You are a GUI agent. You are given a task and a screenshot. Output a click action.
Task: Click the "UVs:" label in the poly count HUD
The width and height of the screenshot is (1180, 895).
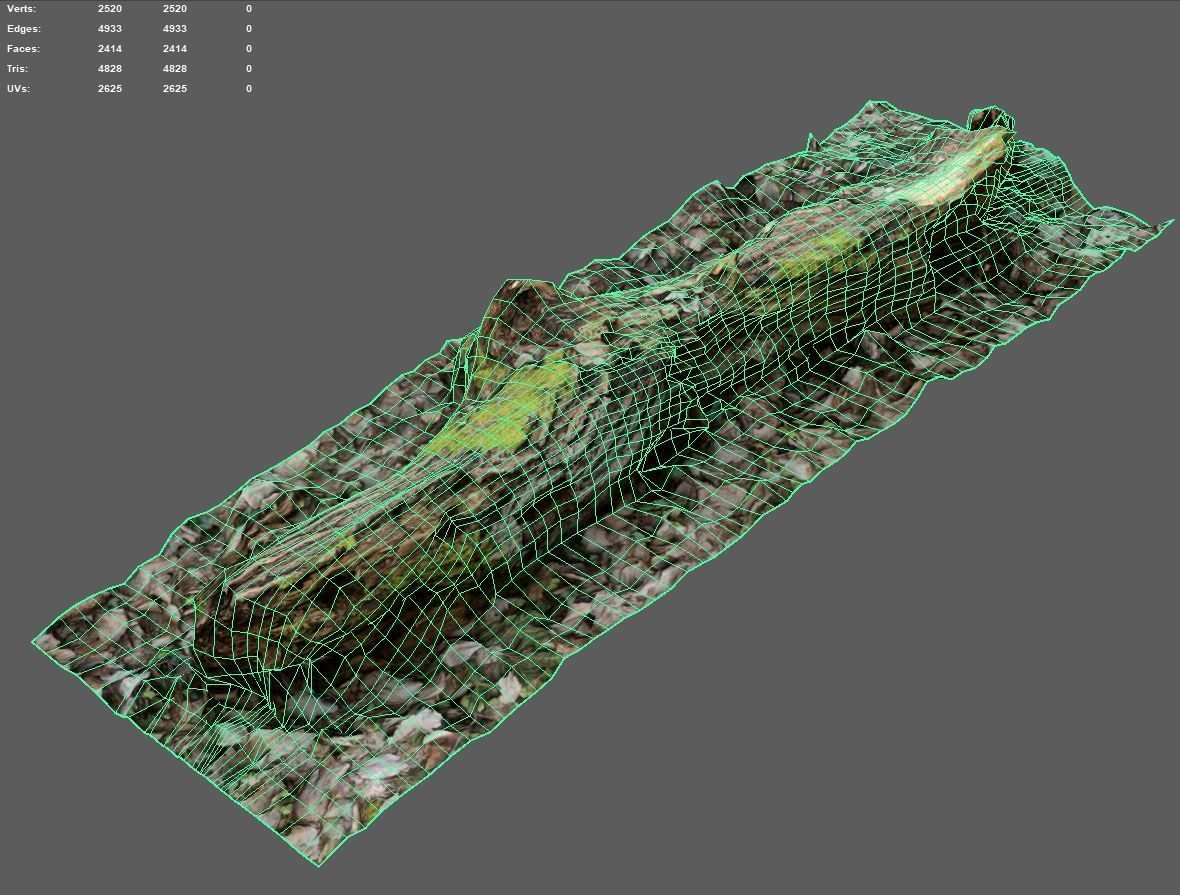pyautogui.click(x=19, y=89)
